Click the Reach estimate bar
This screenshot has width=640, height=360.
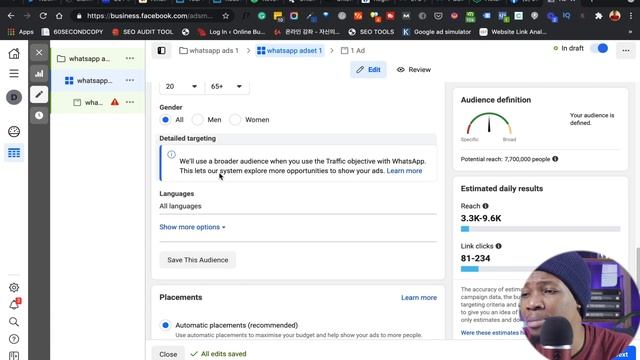click(x=540, y=229)
